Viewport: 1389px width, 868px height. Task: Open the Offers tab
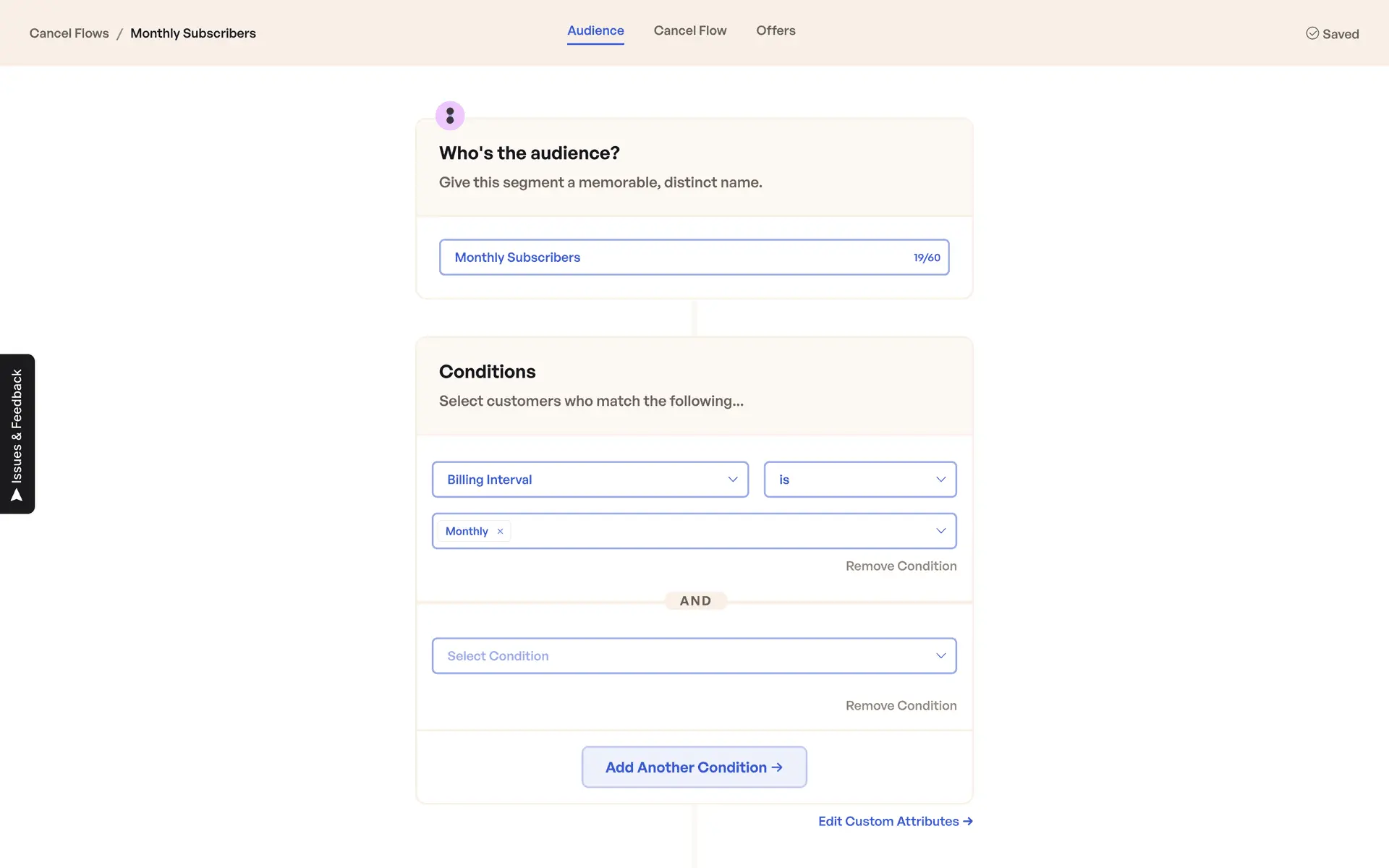pos(776,30)
